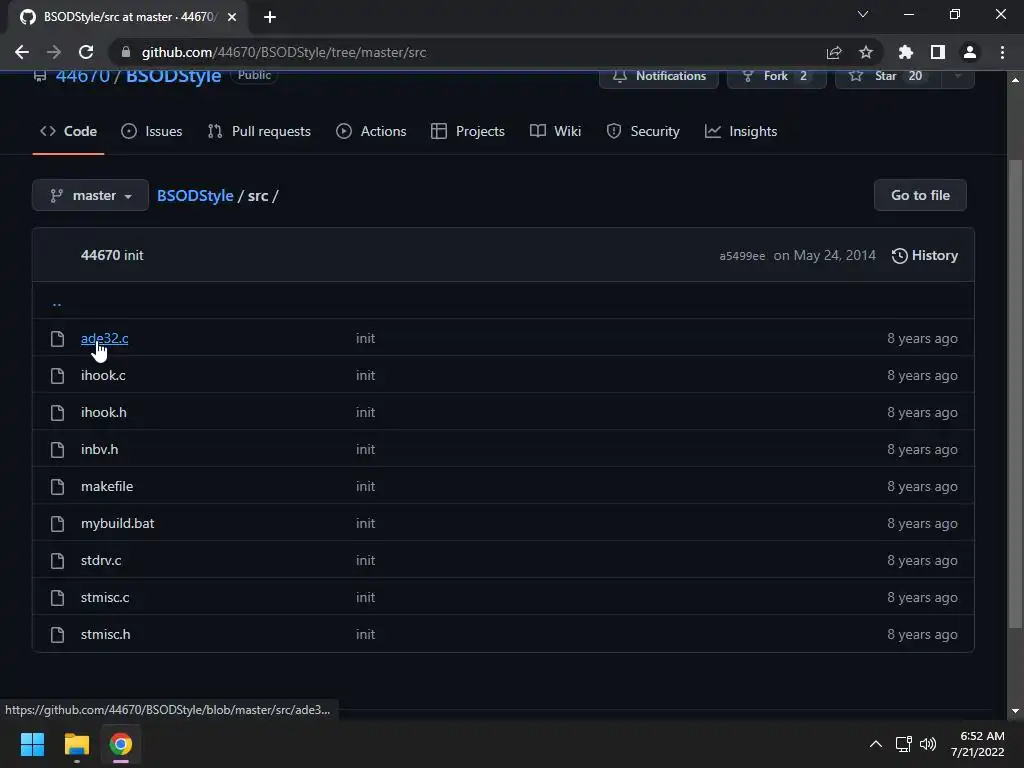Screen dimensions: 1024x768
Task: Open the Windows Start menu
Action: pos(32,744)
